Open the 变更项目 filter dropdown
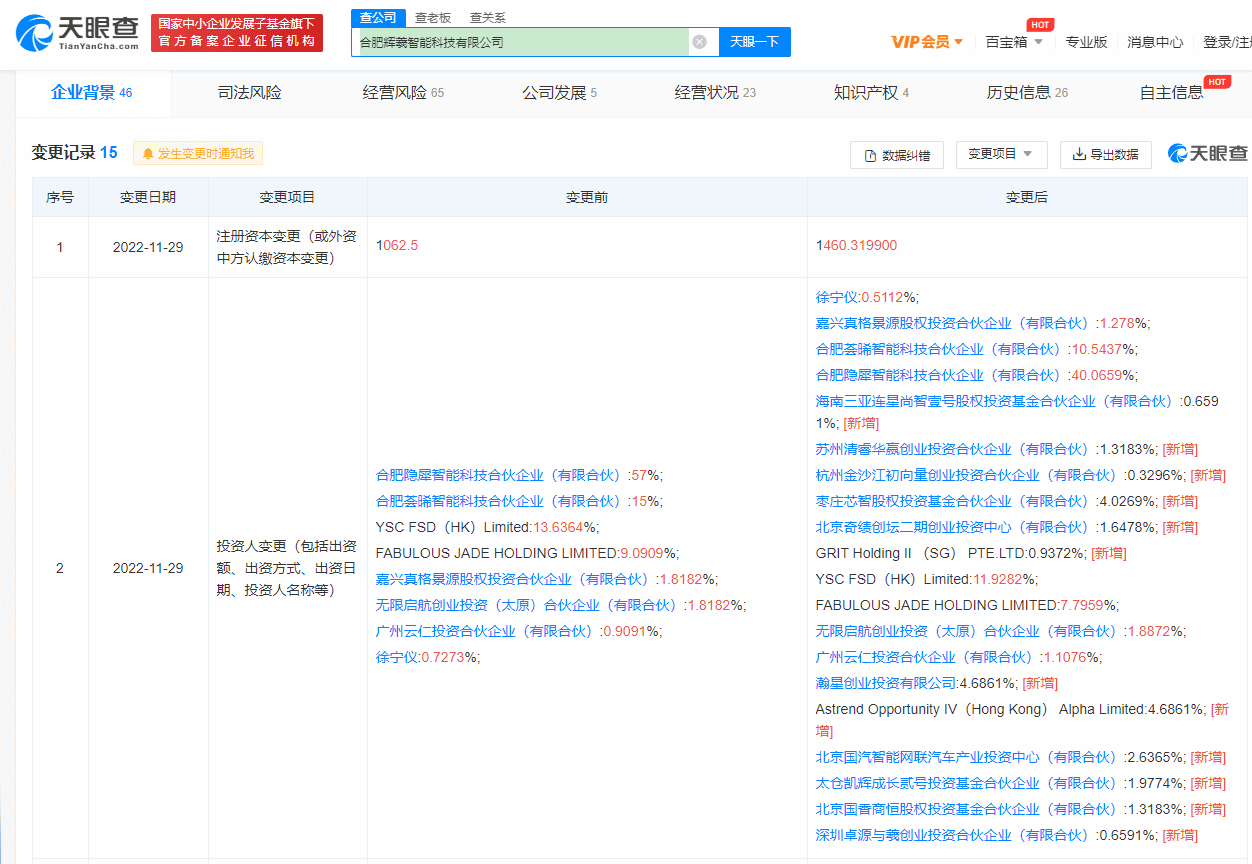Viewport: 1252px width, 864px height. [x=1001, y=155]
